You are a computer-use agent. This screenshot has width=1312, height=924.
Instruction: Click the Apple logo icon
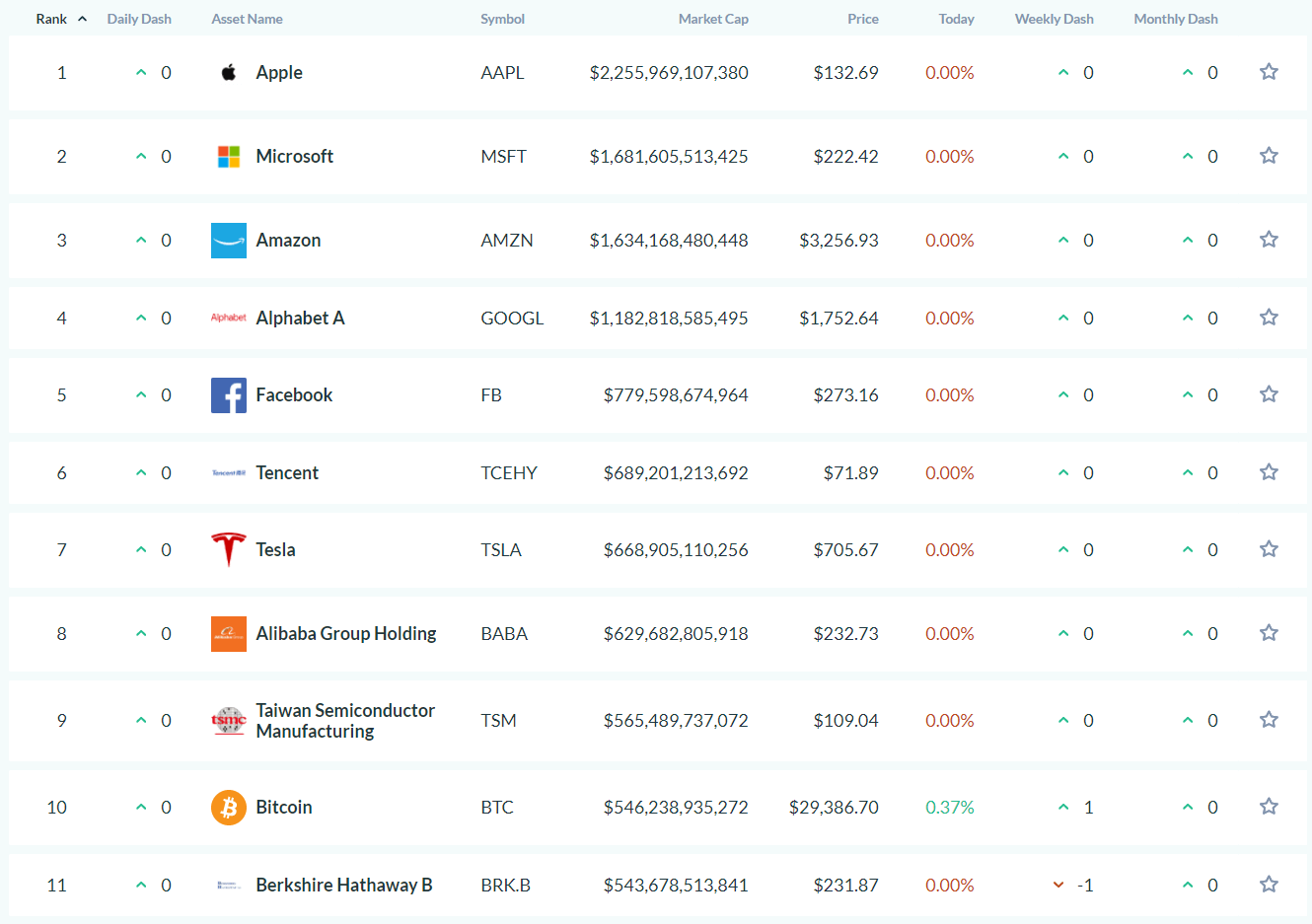tap(229, 72)
